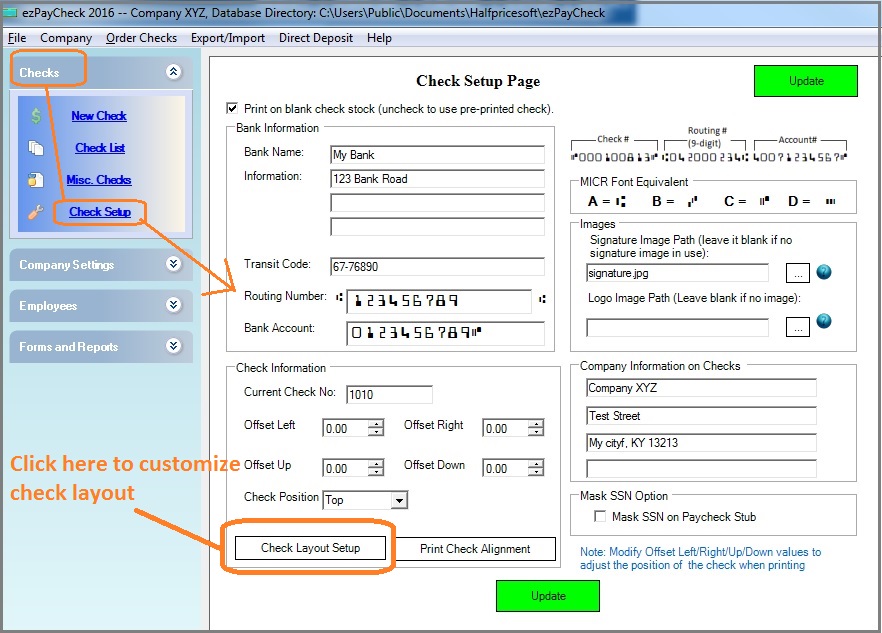Image resolution: width=882 pixels, height=633 pixels.
Task: Toggle Print on blank check stock checkbox
Action: (x=234, y=108)
